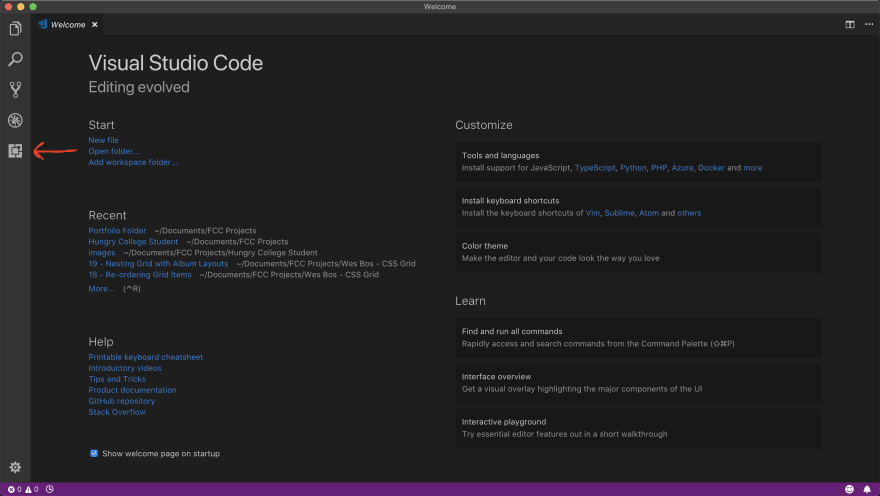Open recent Portfolio Folder
The width and height of the screenshot is (880, 496).
[x=117, y=231]
